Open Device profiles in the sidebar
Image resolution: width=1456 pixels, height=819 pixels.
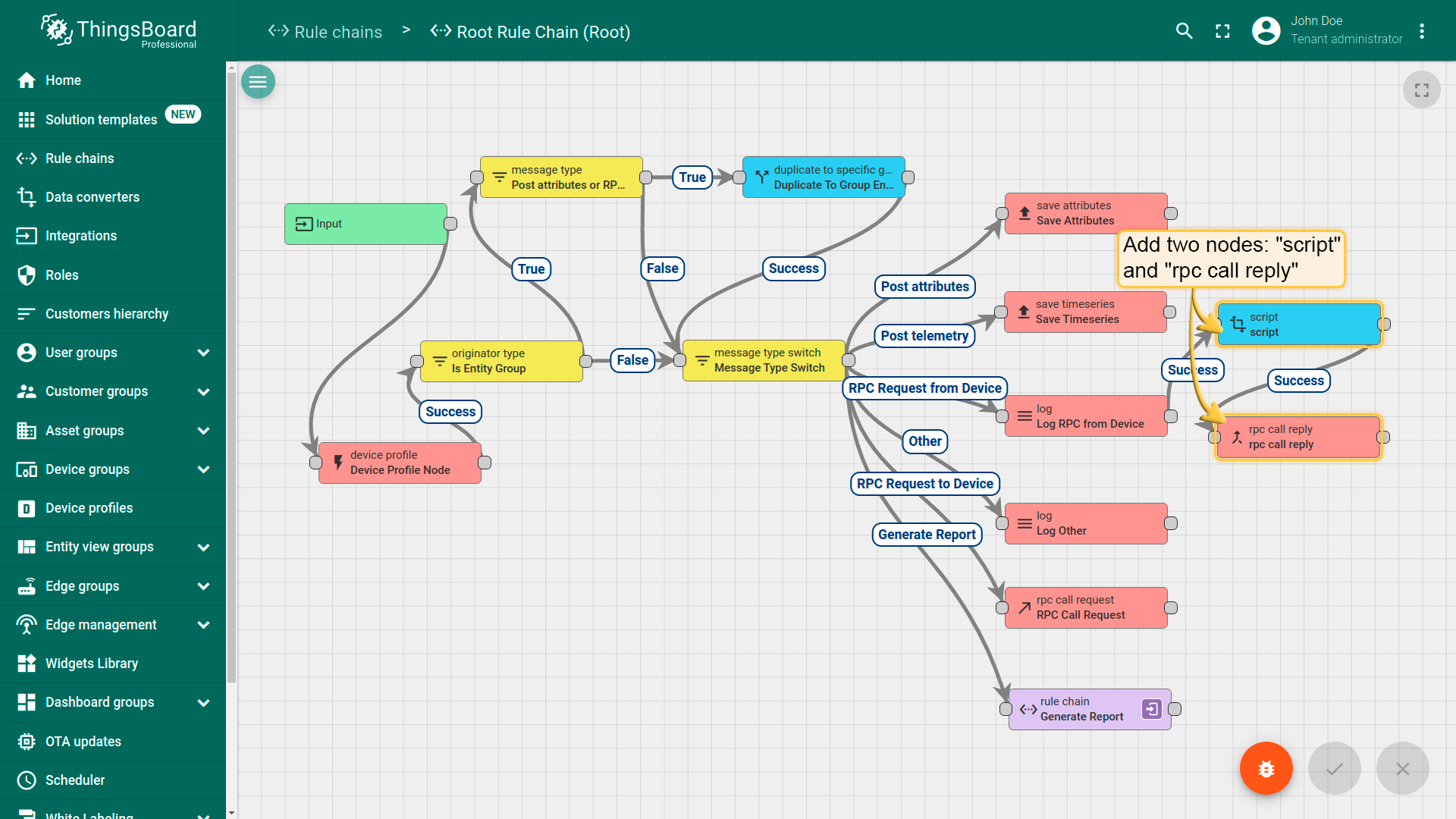coord(113,508)
